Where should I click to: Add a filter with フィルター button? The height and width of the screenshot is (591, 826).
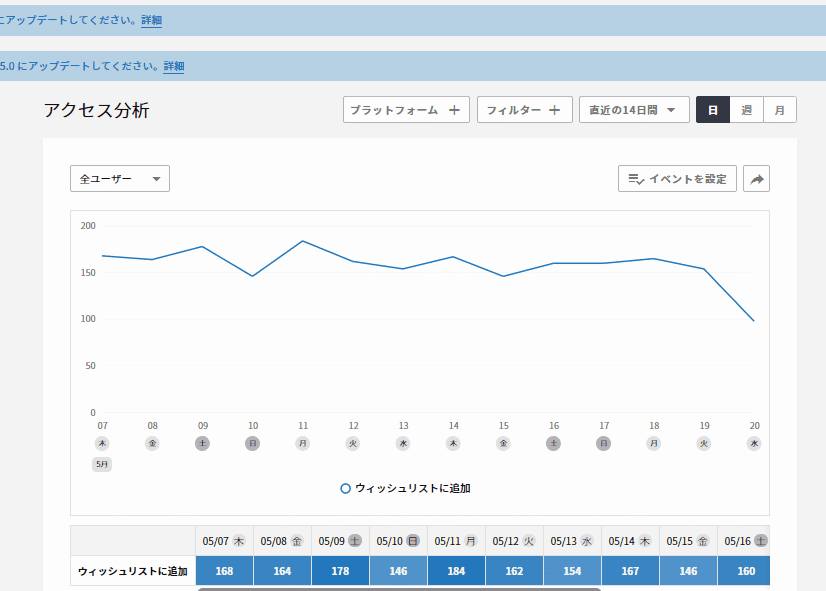[x=525, y=110]
